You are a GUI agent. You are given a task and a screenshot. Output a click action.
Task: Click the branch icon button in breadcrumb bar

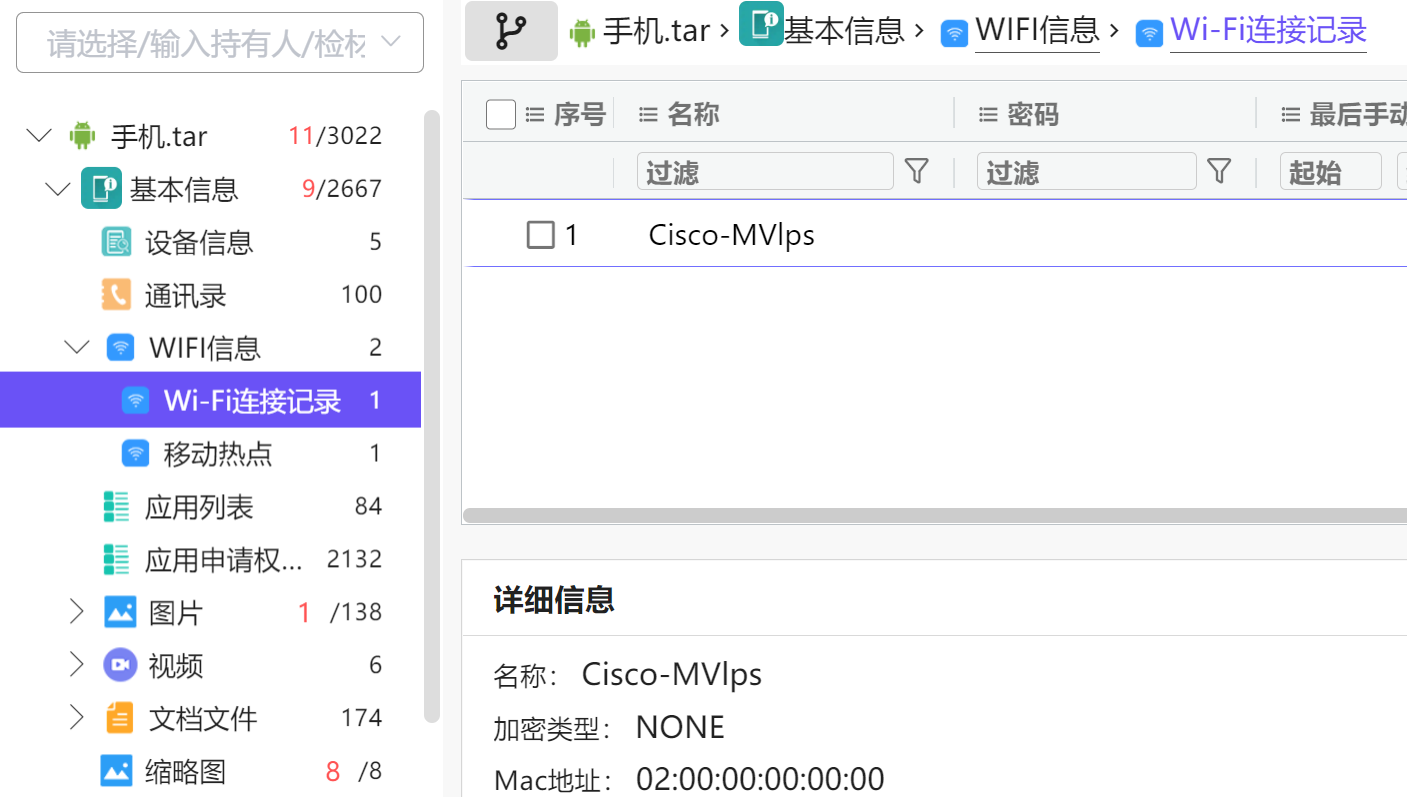511,31
